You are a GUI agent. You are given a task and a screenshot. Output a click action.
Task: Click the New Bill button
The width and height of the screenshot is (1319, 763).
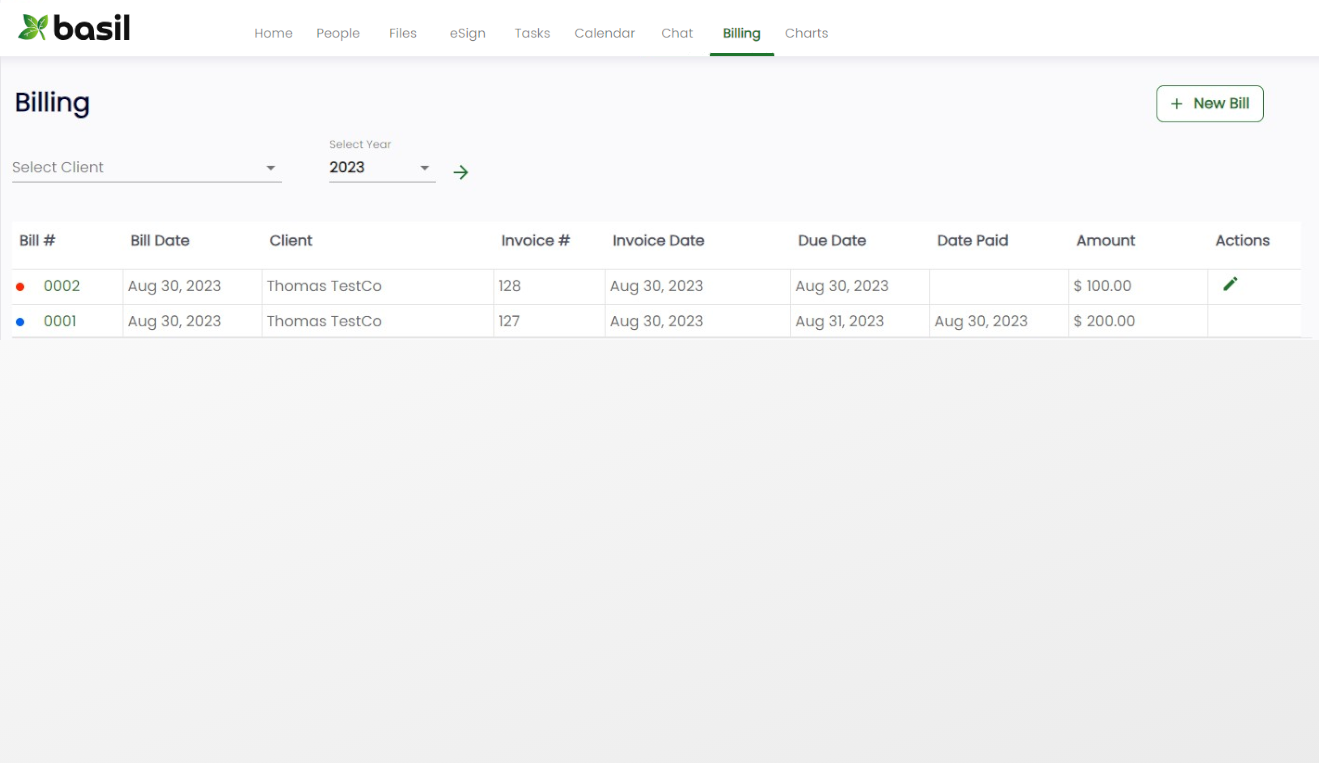point(1210,103)
